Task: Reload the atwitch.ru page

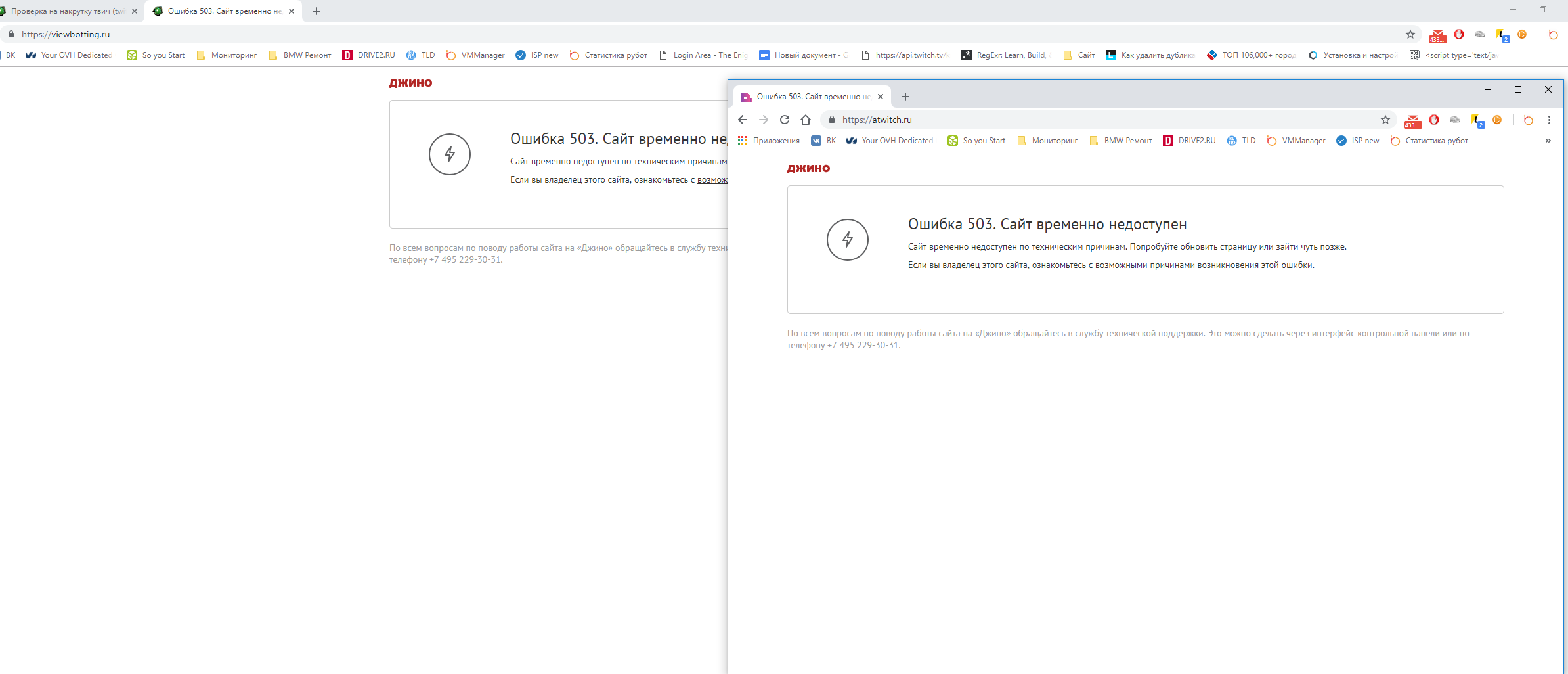Action: pos(784,120)
